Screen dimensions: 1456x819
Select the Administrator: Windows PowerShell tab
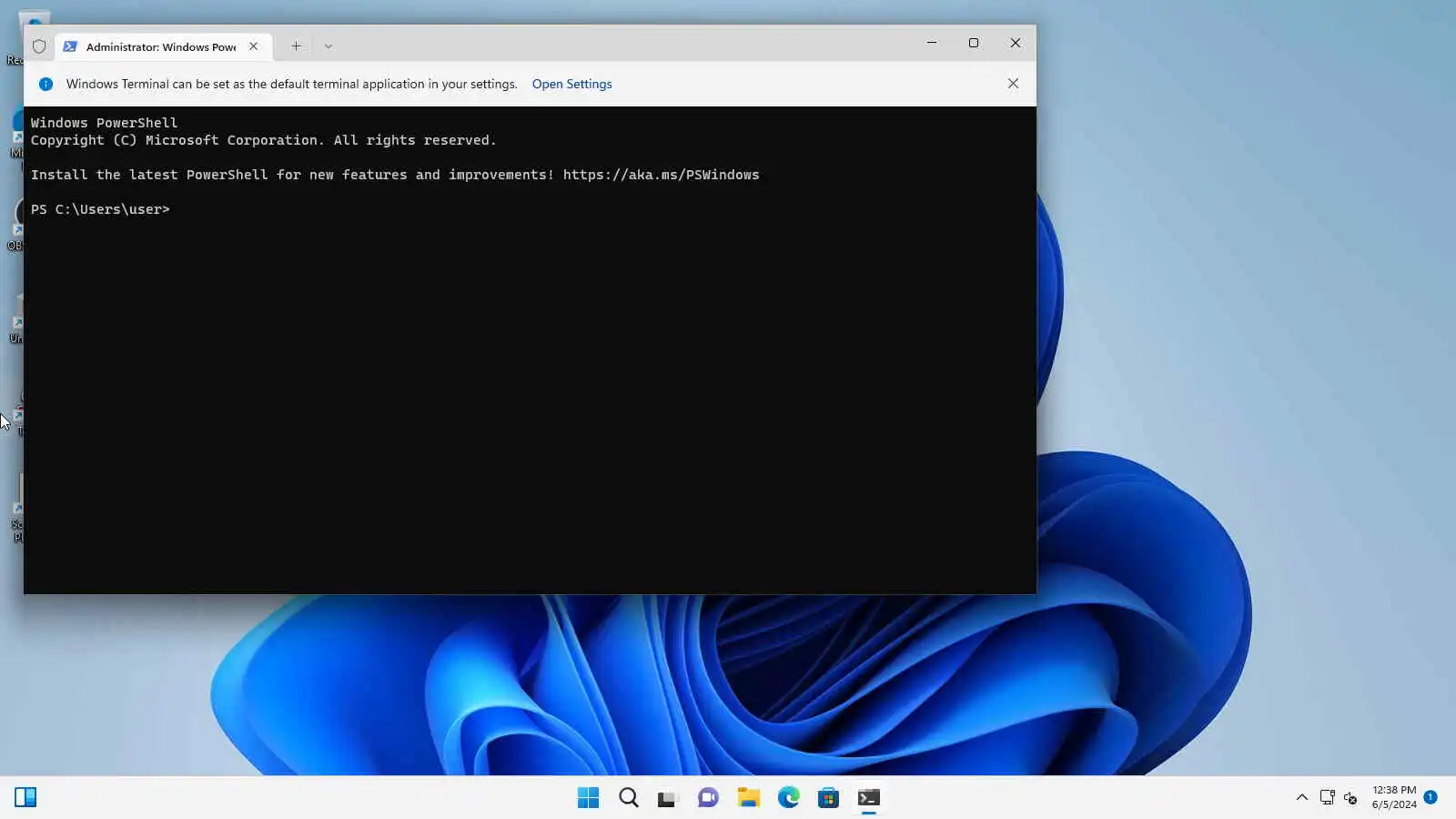click(x=163, y=46)
